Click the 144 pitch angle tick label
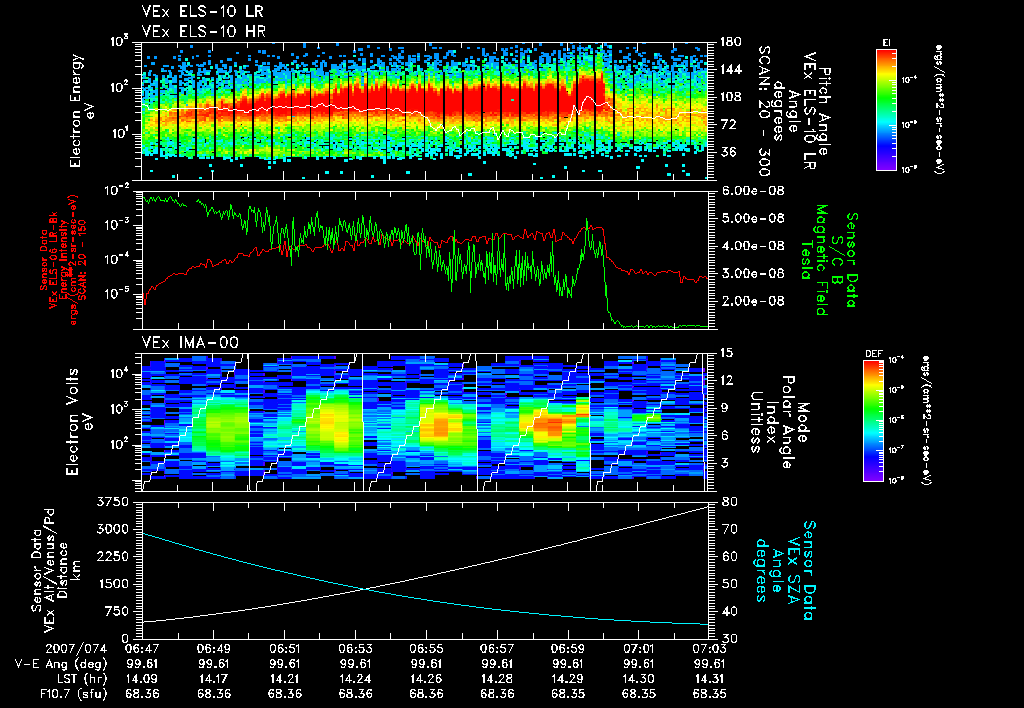This screenshot has height=708, width=1024. 730,69
